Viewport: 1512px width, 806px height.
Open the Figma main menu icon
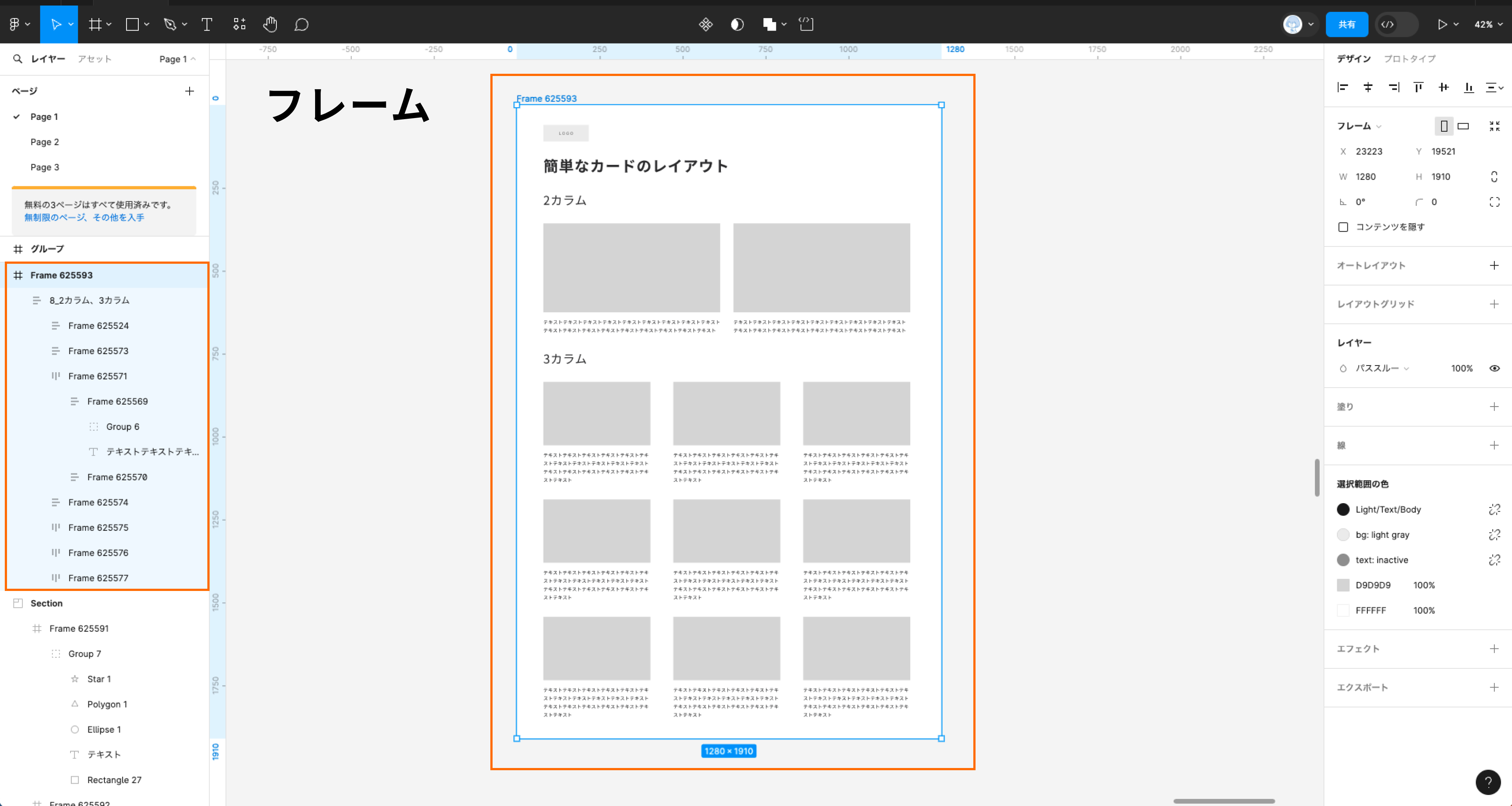(x=15, y=24)
